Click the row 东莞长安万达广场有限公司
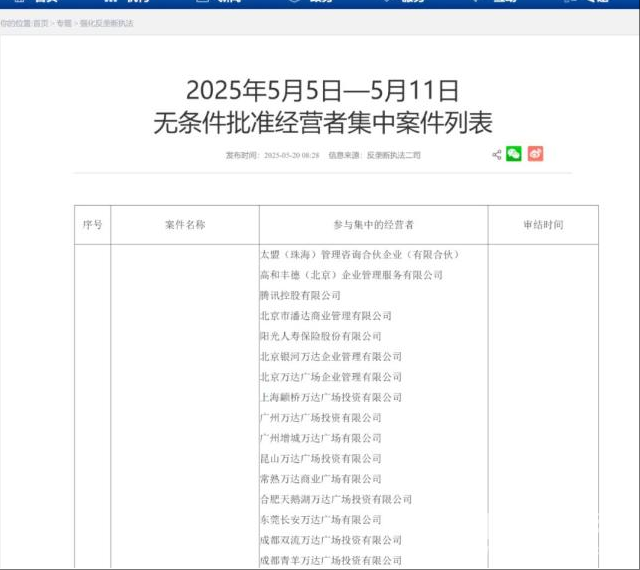640x570 pixels. [x=321, y=520]
